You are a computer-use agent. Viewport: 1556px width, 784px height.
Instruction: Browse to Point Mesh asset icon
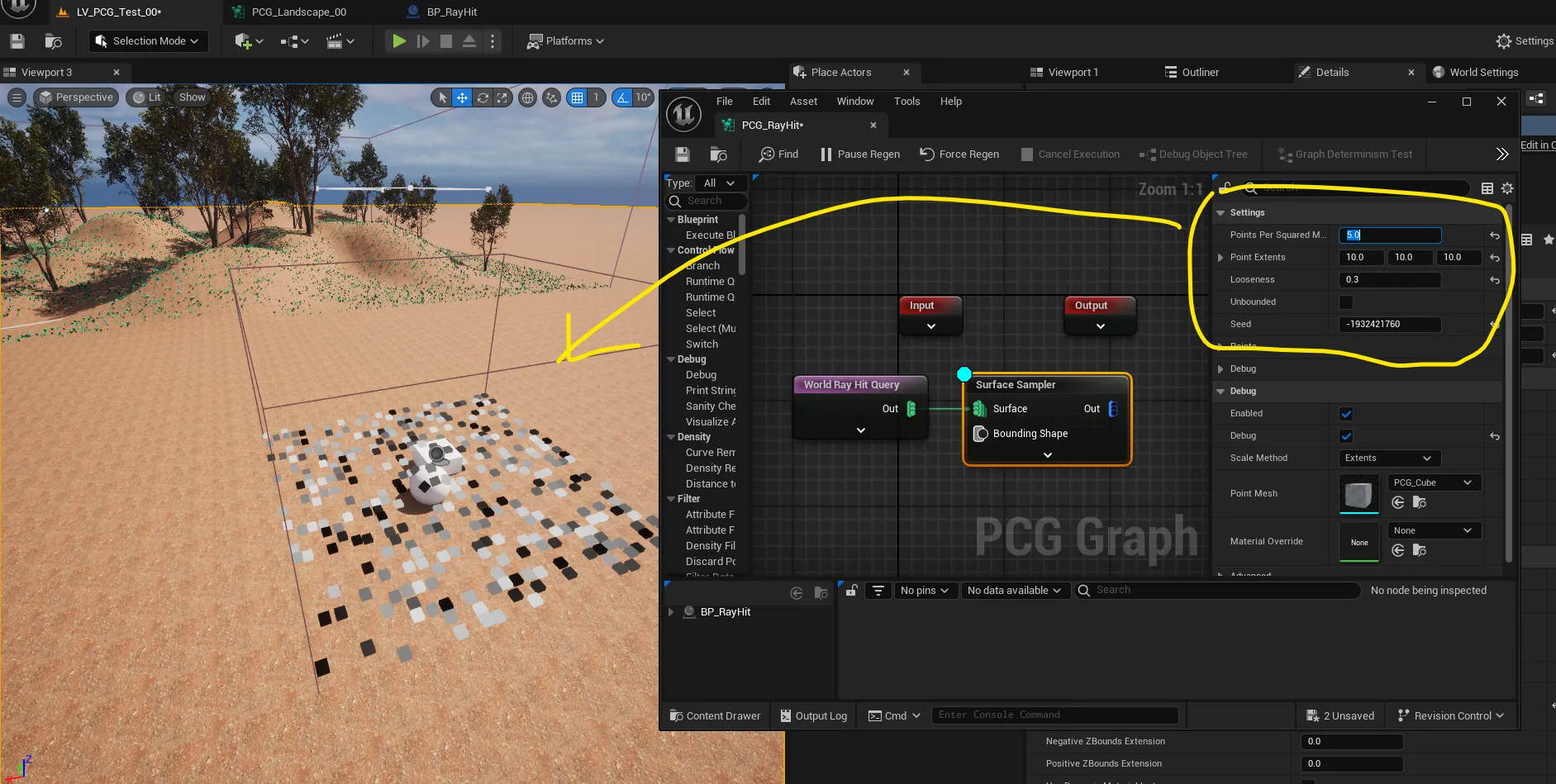point(1420,503)
